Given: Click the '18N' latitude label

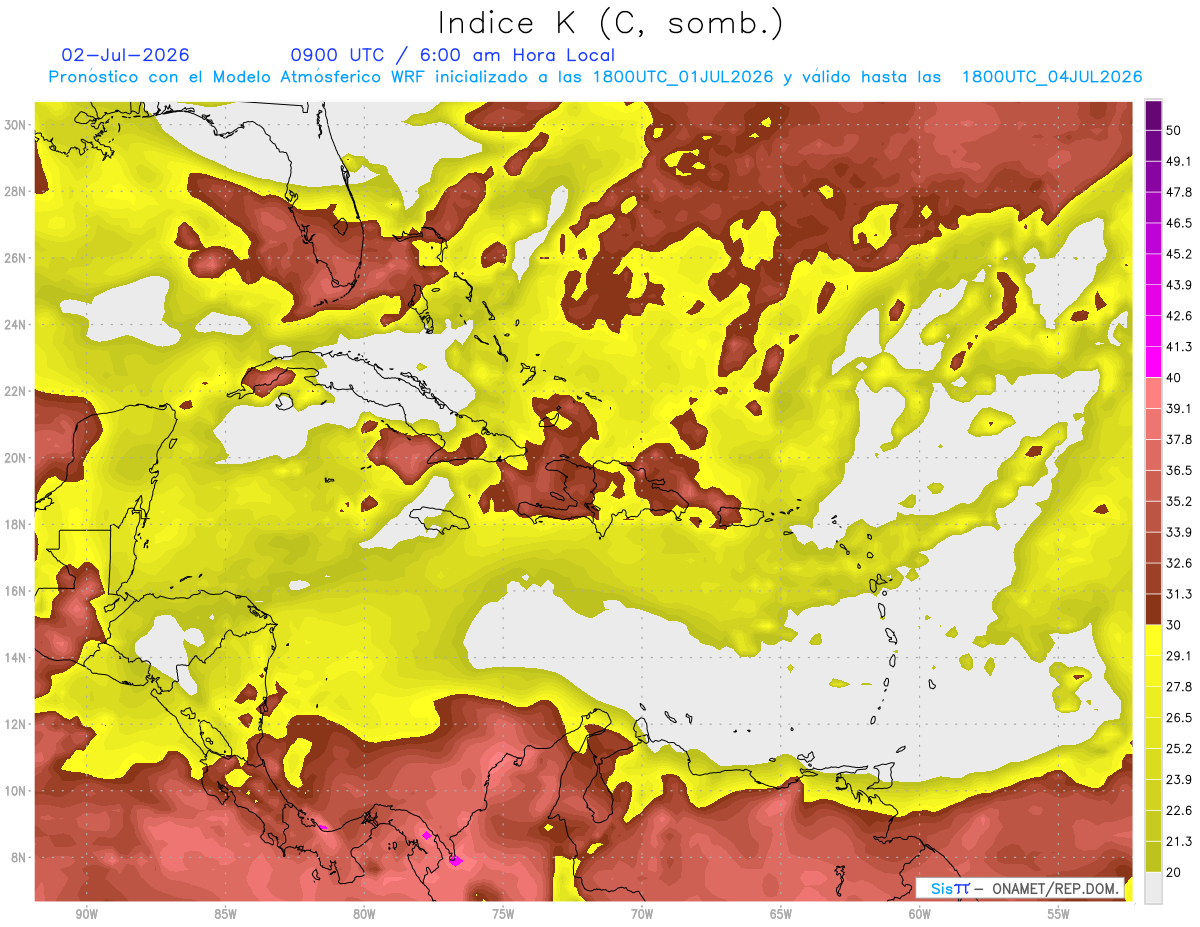Looking at the screenshot, I should 17,525.
